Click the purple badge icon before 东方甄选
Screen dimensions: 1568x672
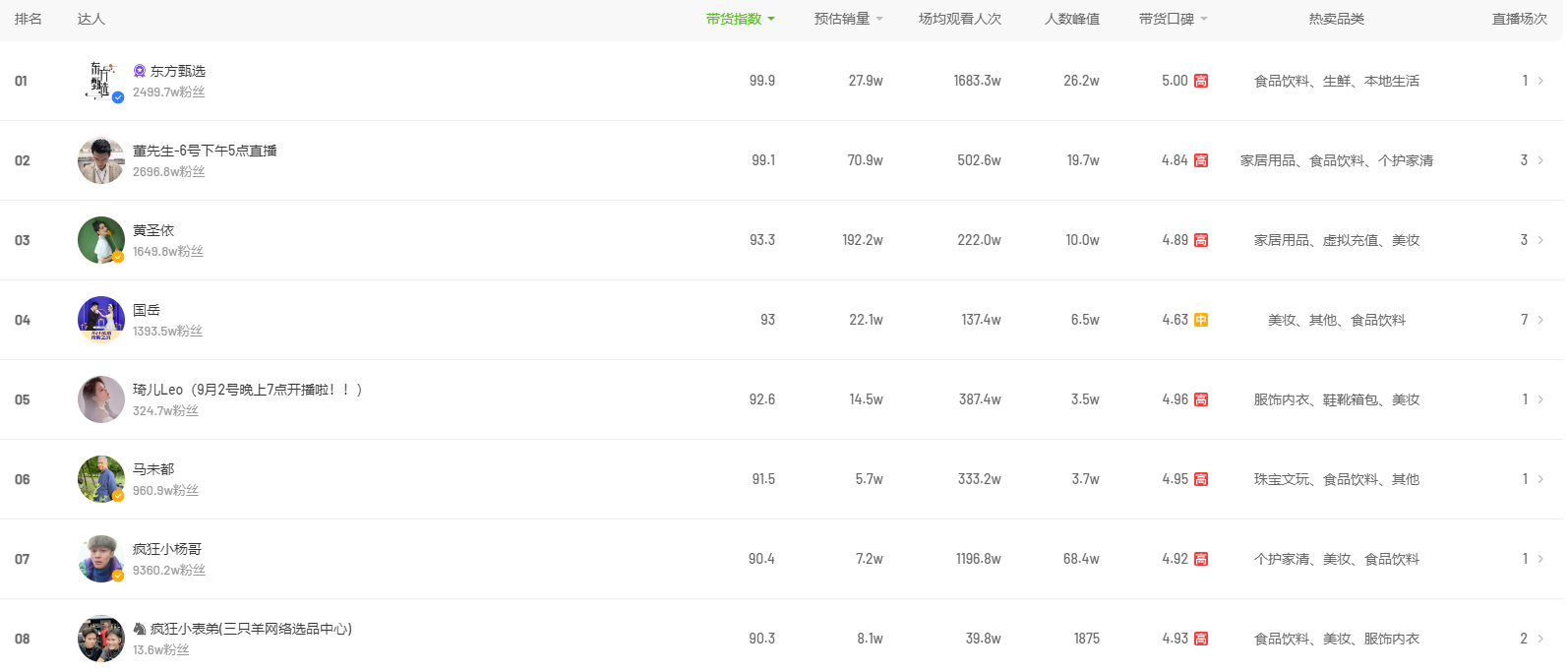(140, 71)
